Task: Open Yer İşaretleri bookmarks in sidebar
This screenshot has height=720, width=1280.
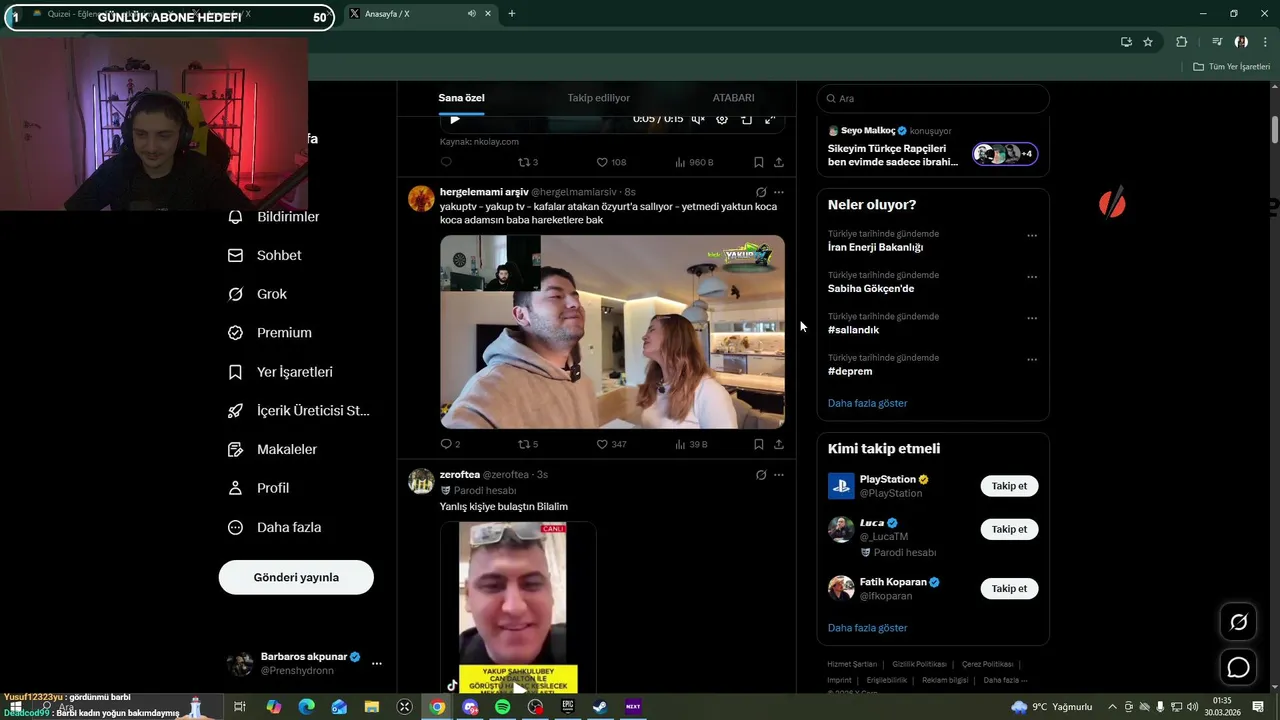Action: (x=281, y=372)
